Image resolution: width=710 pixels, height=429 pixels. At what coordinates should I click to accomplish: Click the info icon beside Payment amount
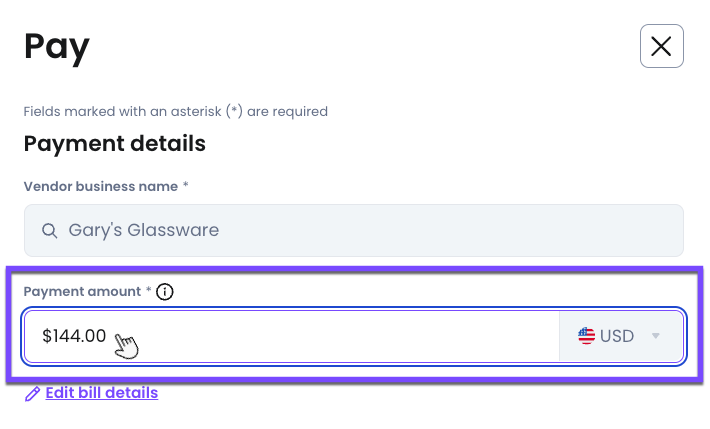(x=166, y=292)
